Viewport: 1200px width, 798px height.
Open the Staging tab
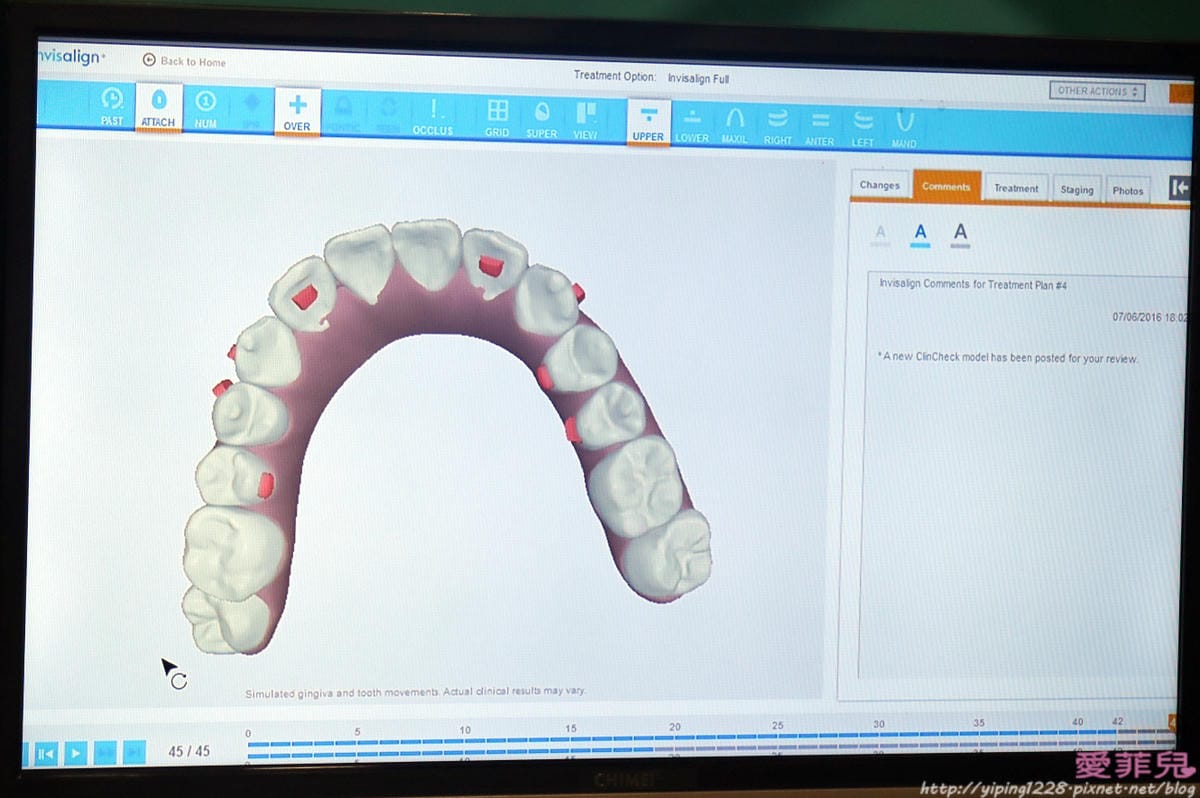tap(1077, 189)
